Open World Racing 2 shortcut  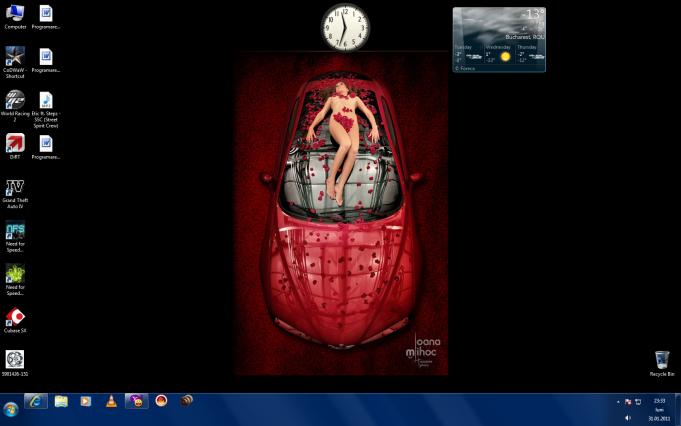click(15, 100)
